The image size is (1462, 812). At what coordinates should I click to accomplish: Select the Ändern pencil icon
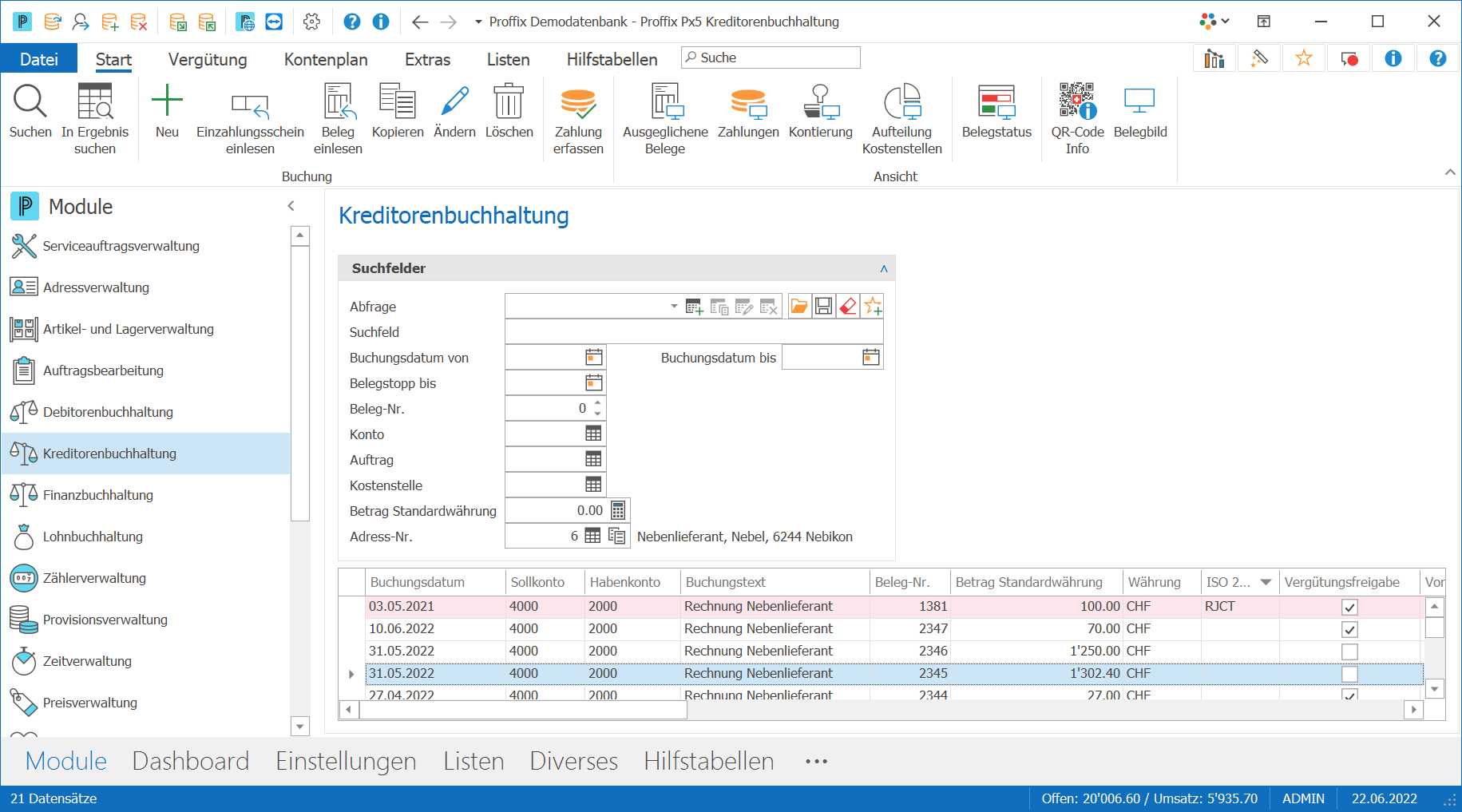(x=454, y=101)
